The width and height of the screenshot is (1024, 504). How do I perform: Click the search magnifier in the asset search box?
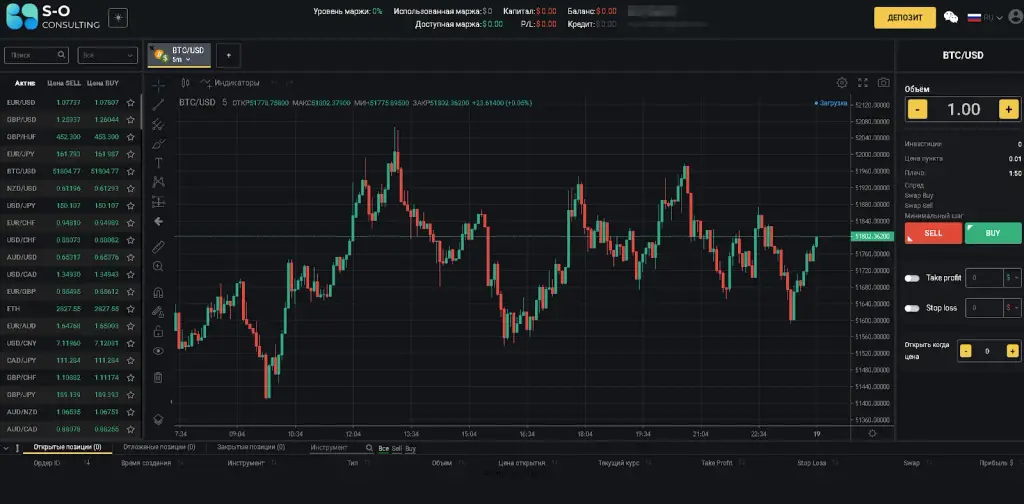(x=61, y=55)
